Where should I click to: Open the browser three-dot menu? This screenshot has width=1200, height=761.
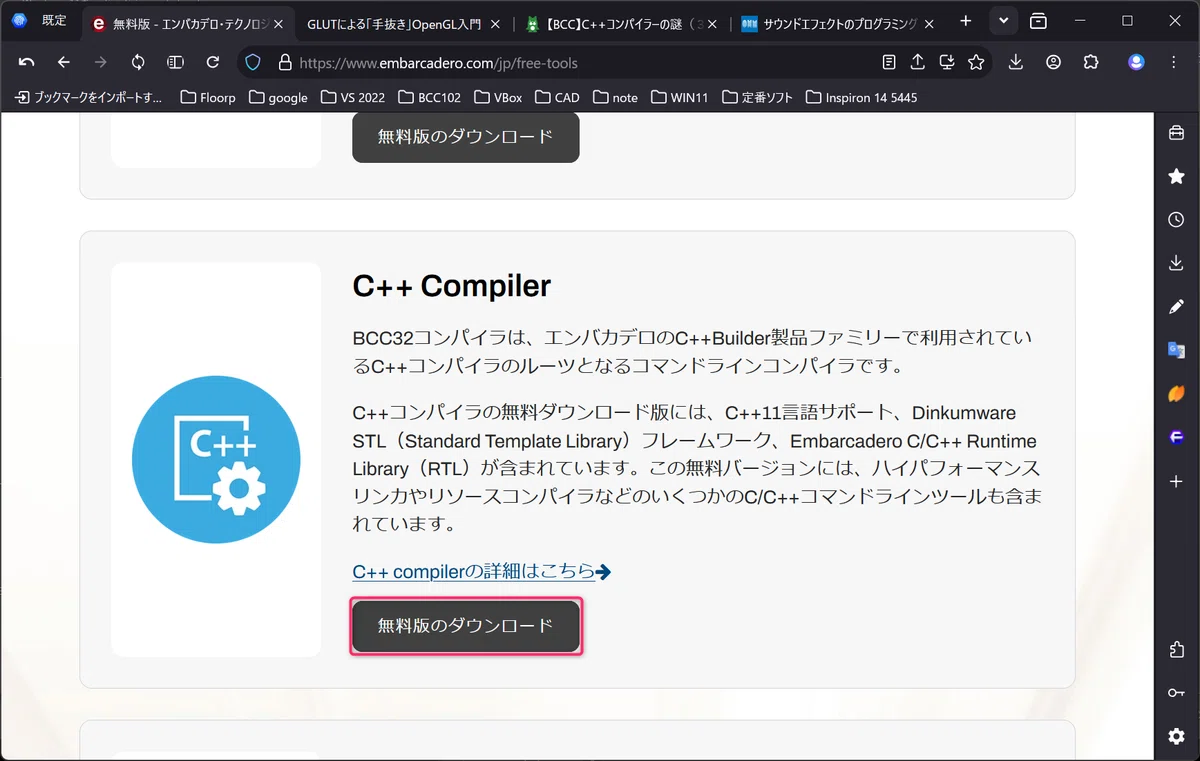click(1174, 62)
